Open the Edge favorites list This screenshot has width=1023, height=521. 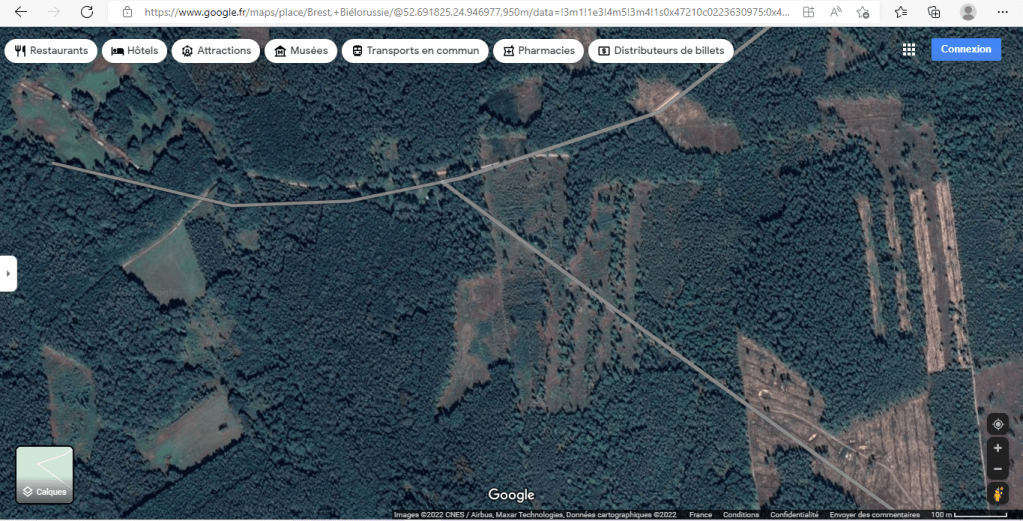coord(900,12)
